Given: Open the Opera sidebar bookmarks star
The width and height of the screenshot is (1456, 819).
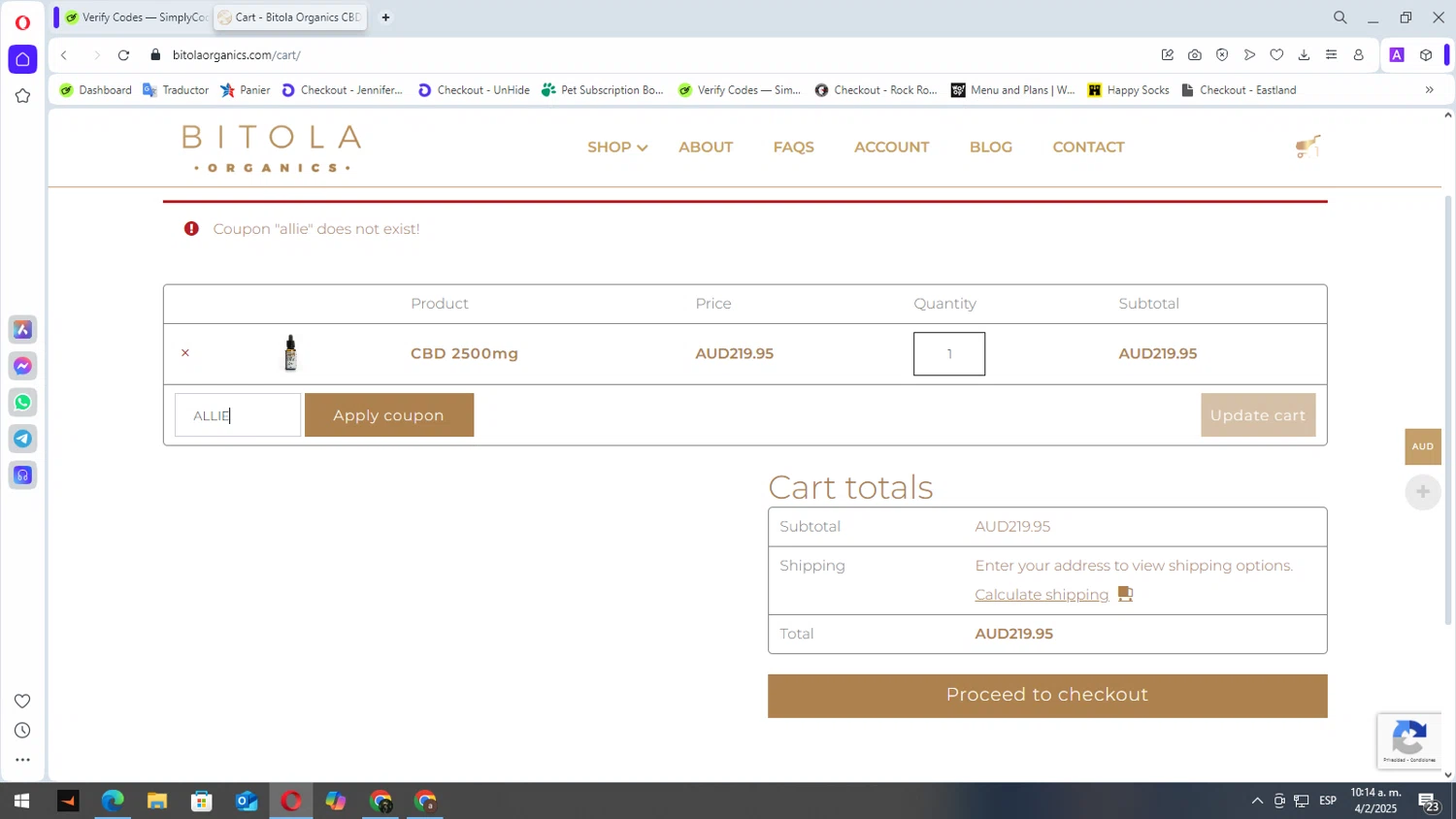Looking at the screenshot, I should [x=22, y=96].
